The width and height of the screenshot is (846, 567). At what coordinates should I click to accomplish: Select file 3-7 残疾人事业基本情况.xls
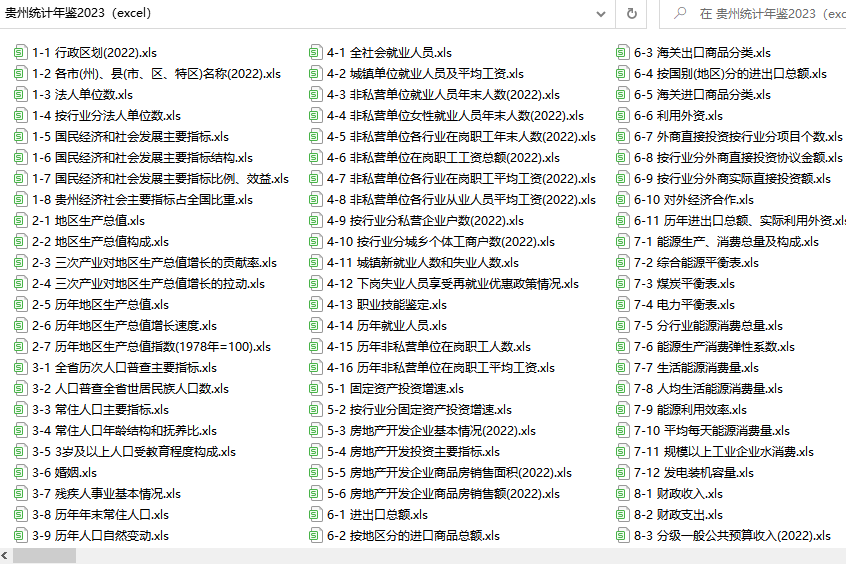point(98,494)
